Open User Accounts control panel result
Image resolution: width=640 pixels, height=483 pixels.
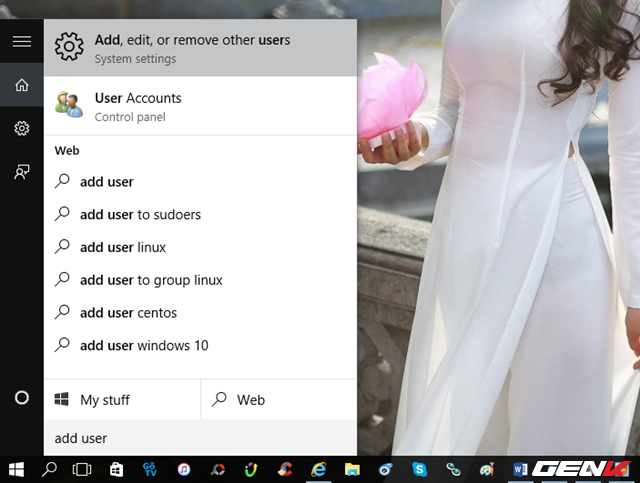[x=200, y=106]
